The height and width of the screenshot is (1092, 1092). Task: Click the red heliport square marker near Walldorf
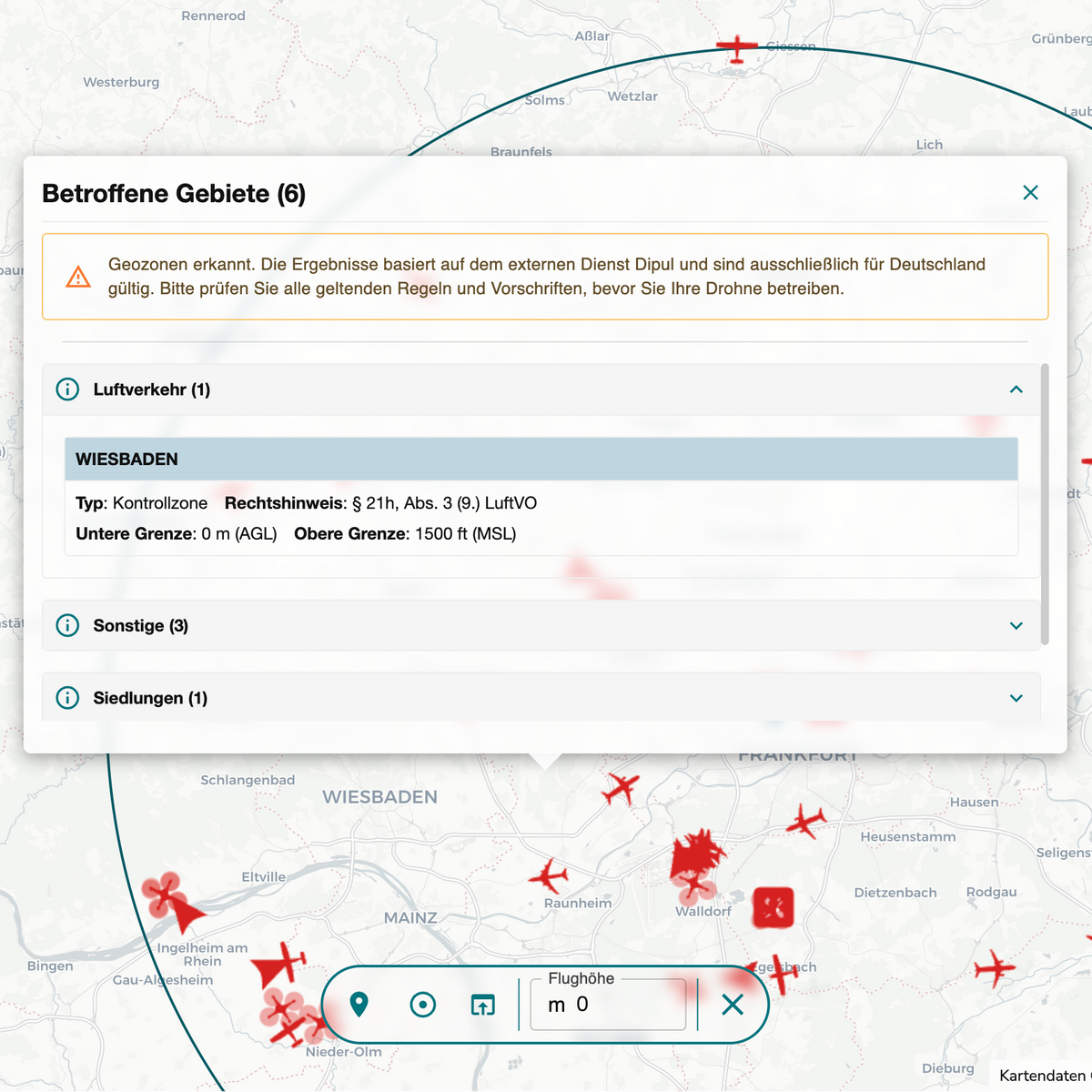click(x=773, y=907)
